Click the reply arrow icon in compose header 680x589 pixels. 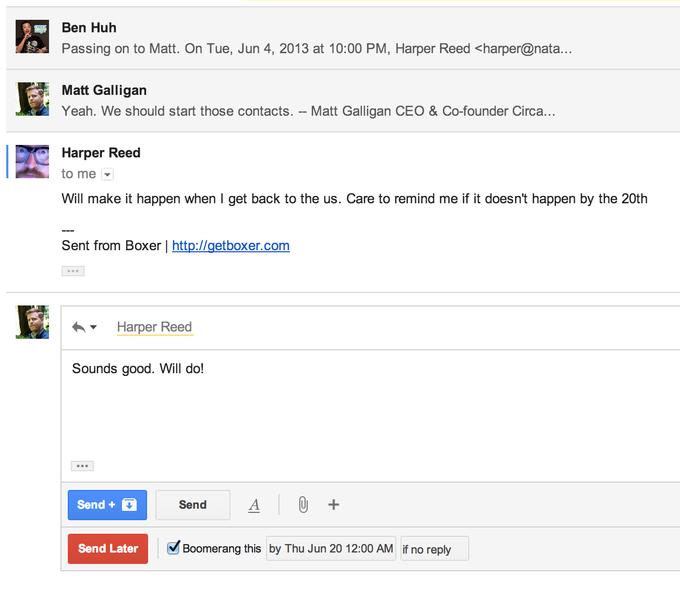click(x=78, y=327)
